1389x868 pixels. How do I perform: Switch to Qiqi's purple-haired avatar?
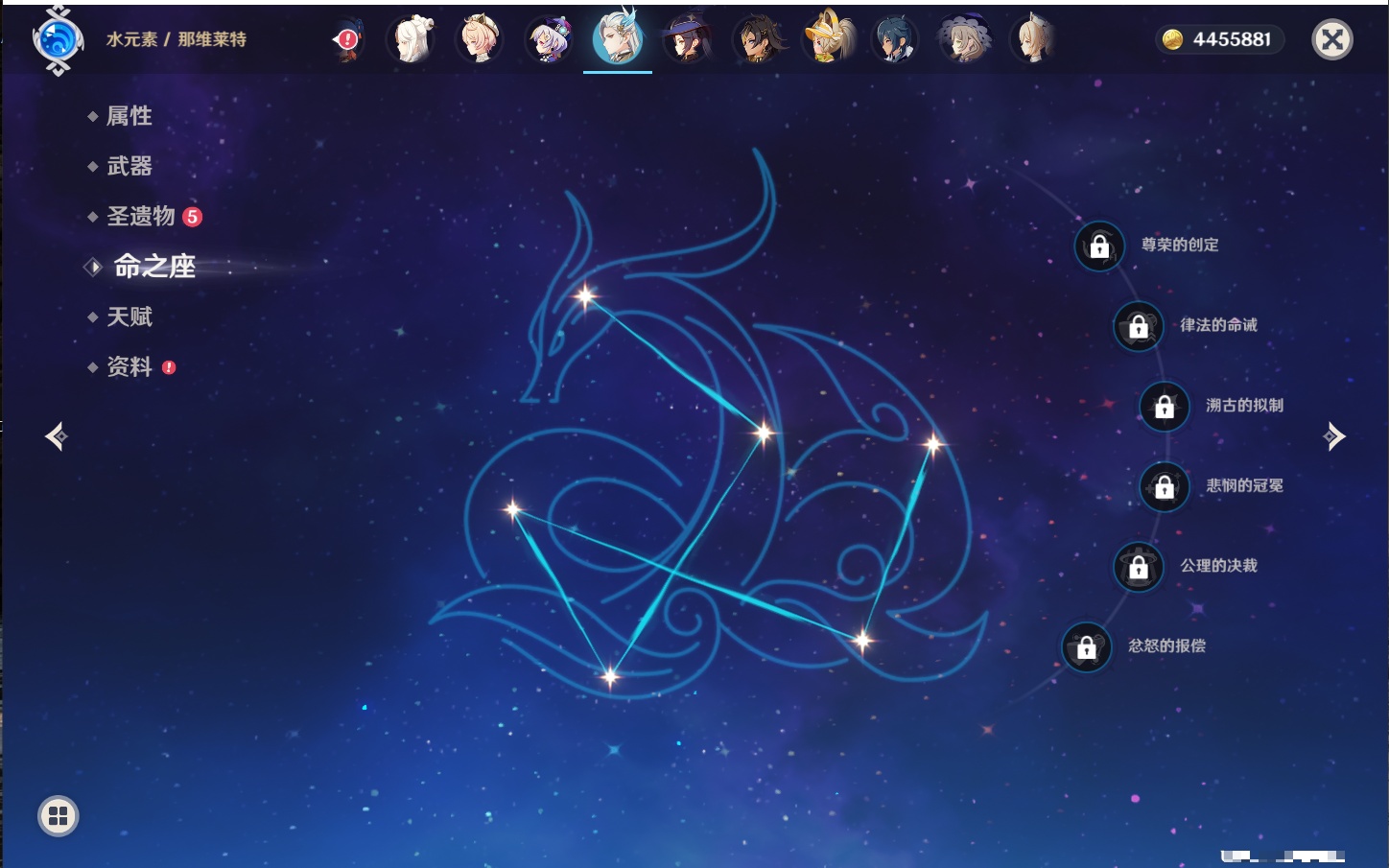pyautogui.click(x=549, y=40)
